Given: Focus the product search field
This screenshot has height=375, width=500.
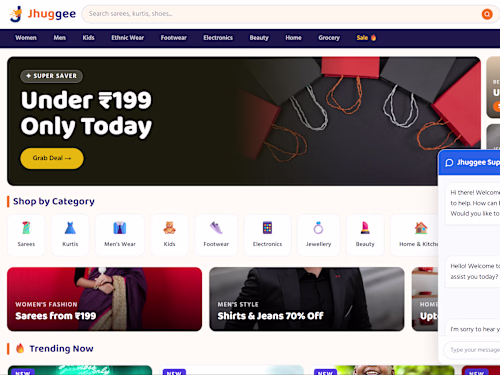Looking at the screenshot, I should click(282, 14).
